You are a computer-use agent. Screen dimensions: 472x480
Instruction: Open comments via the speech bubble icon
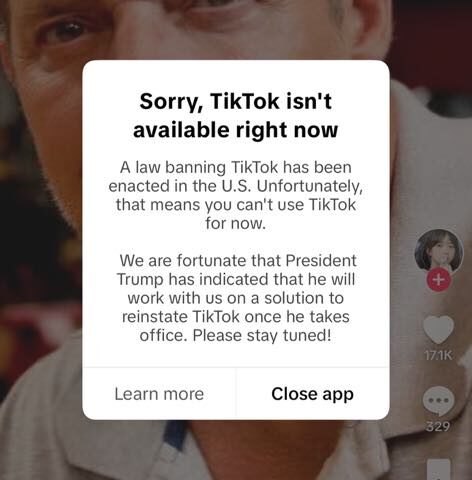click(438, 401)
